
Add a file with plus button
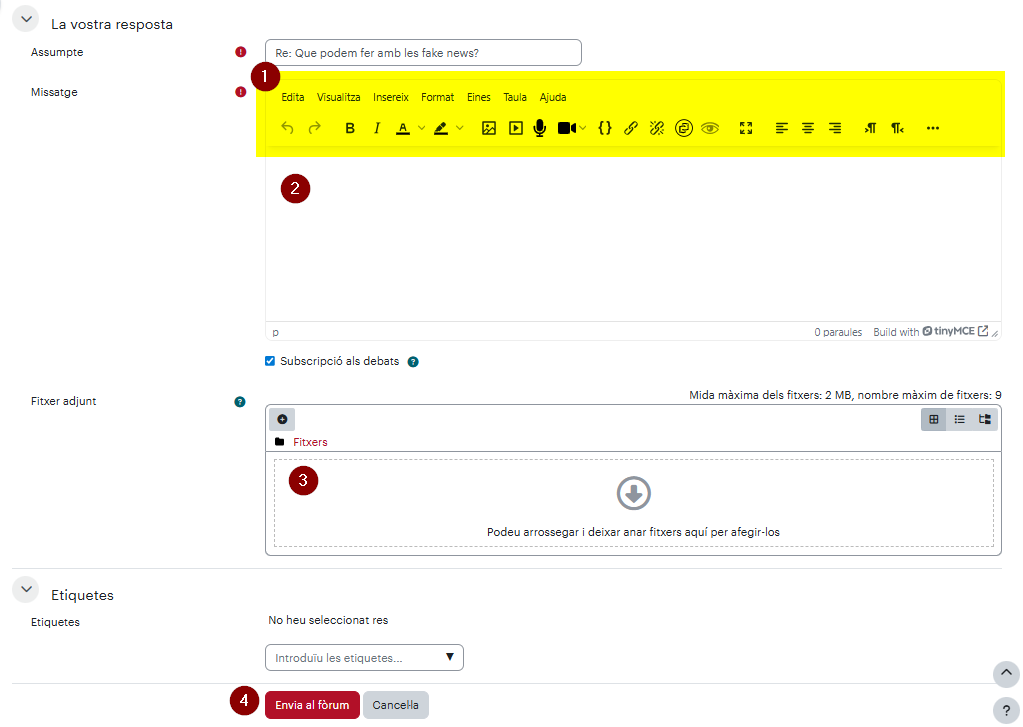point(282,419)
